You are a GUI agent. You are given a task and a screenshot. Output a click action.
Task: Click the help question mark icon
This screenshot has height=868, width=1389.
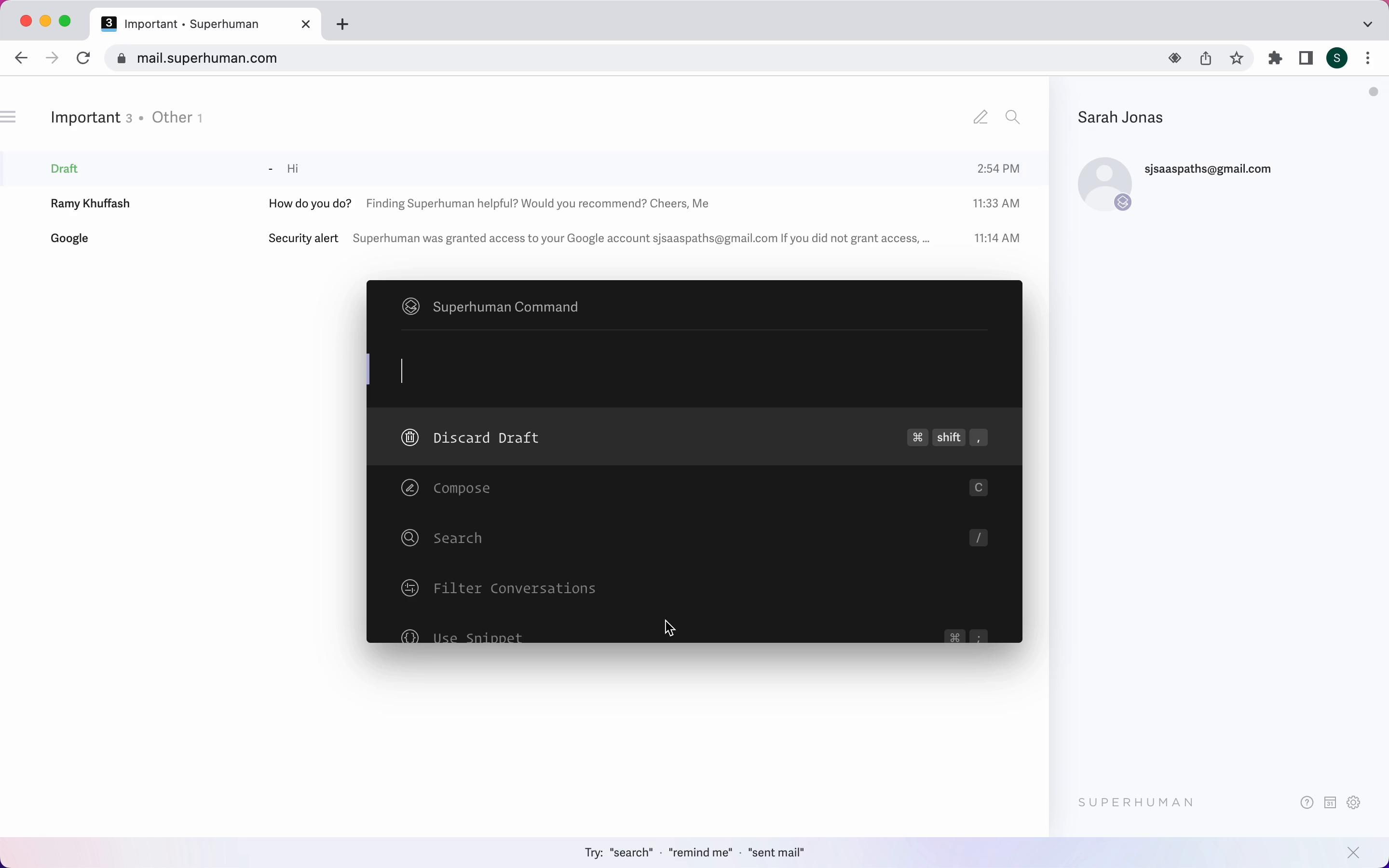[1307, 802]
